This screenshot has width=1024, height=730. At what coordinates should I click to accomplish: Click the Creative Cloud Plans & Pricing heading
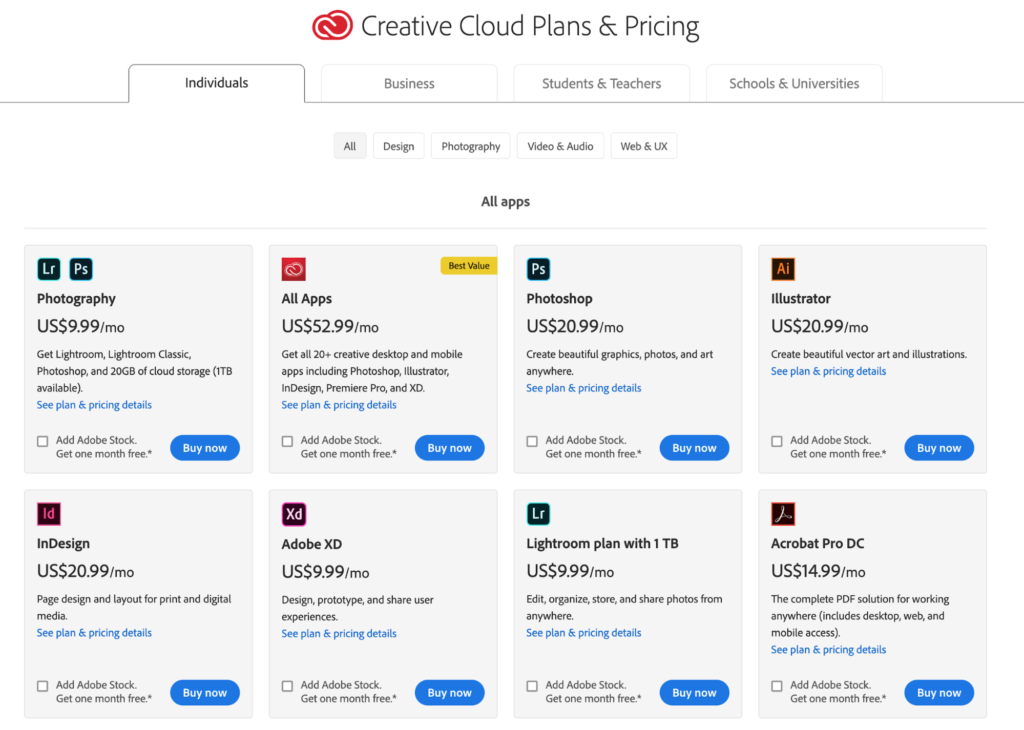[x=530, y=26]
